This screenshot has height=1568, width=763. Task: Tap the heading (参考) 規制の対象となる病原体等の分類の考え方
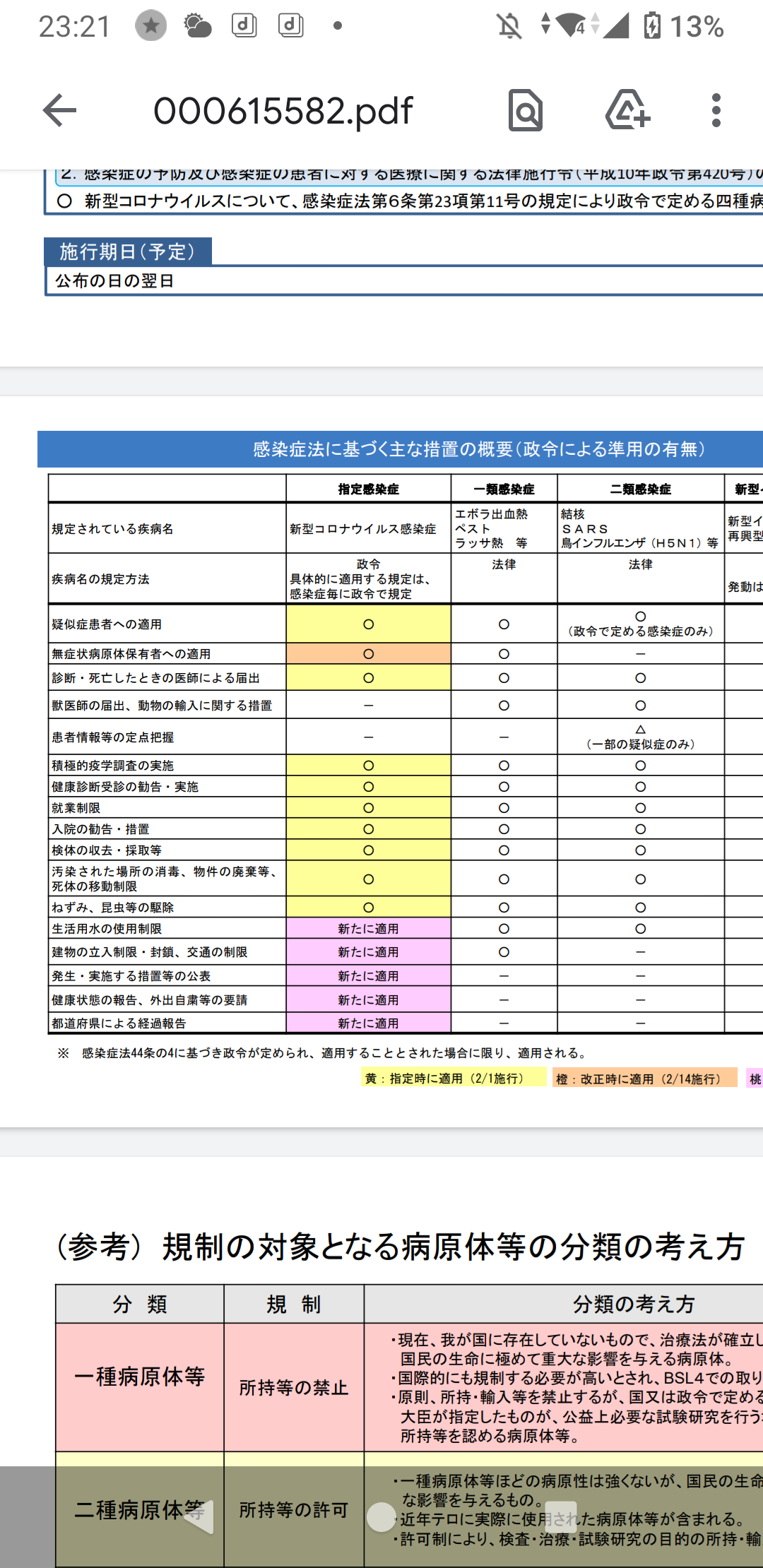pos(401,1247)
